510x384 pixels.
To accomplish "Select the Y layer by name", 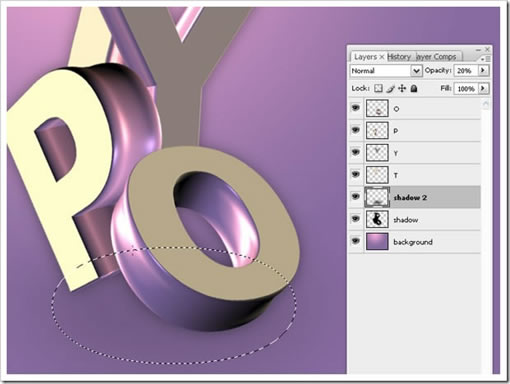I will [396, 153].
